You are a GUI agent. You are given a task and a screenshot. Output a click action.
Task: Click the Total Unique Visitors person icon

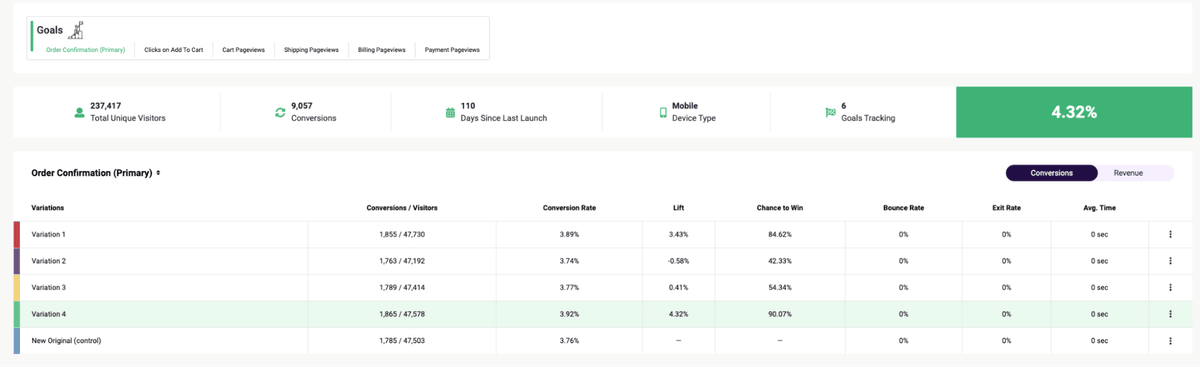[79, 112]
